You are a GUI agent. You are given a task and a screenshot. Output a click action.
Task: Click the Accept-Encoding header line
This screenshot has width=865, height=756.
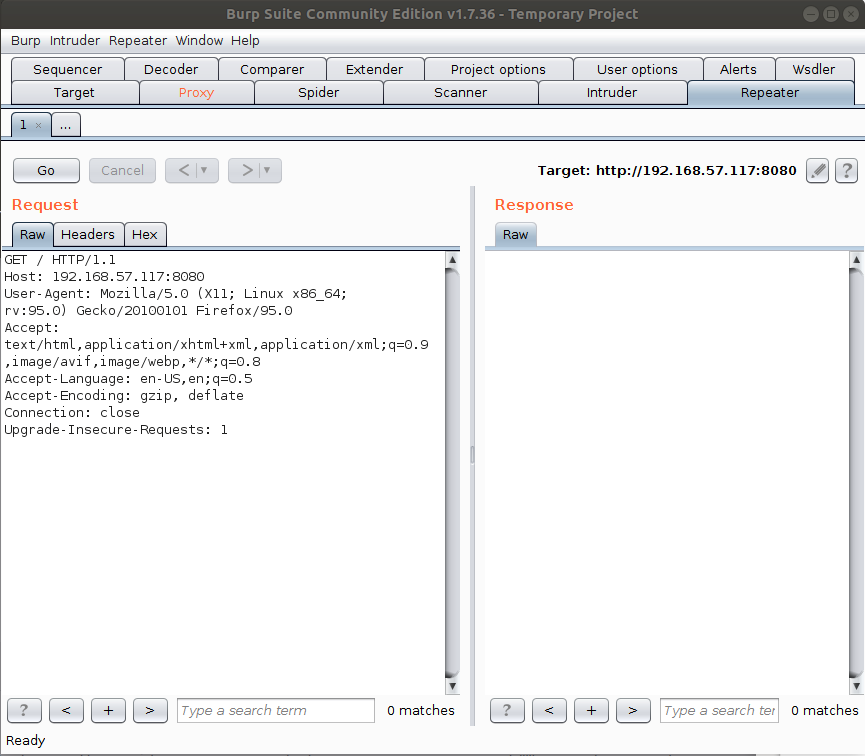pyautogui.click(x=124, y=396)
